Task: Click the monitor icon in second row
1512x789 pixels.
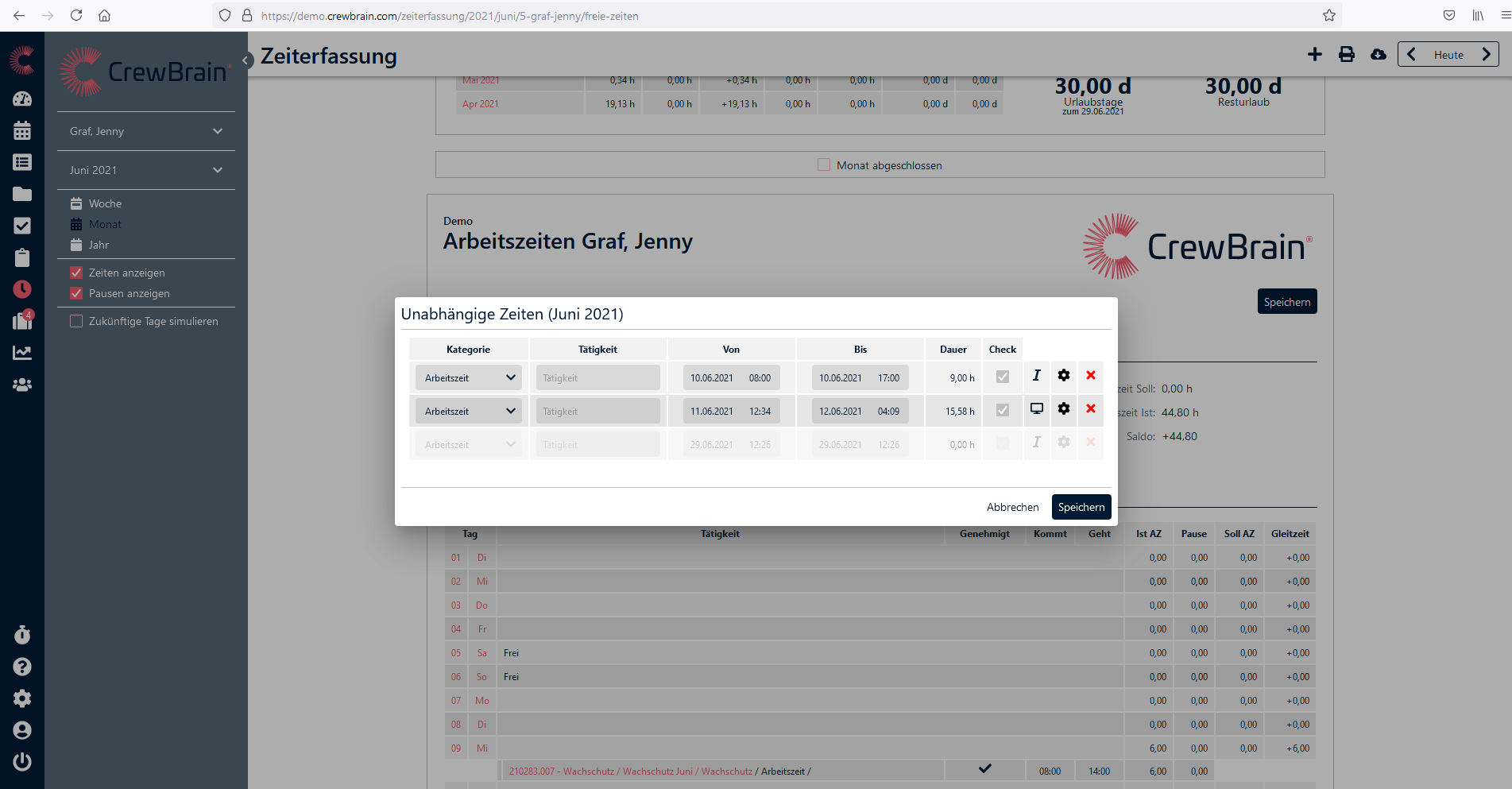Action: (x=1036, y=408)
